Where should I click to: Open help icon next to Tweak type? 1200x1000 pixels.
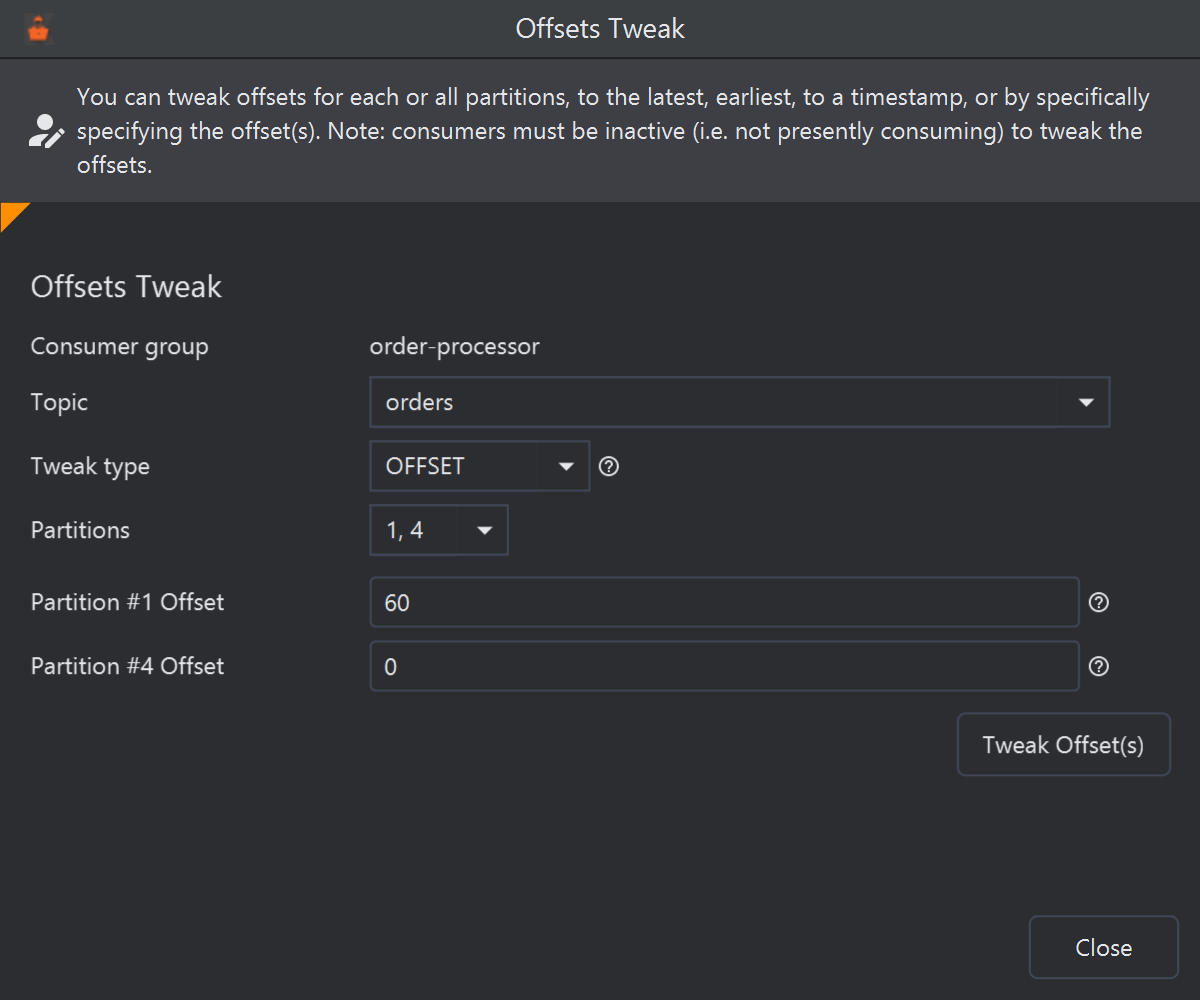click(x=609, y=466)
